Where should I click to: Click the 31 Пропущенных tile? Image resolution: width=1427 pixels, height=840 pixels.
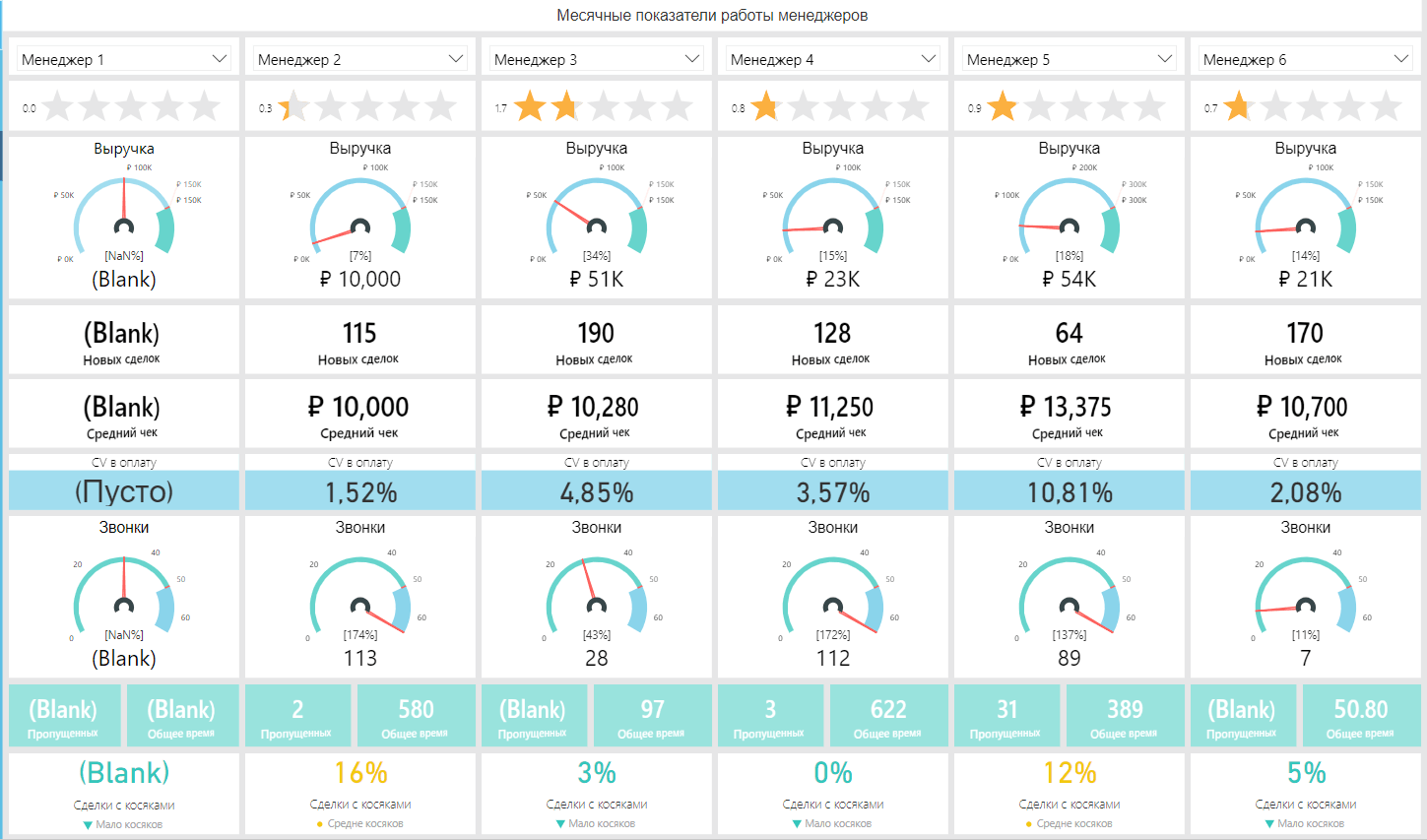(x=1006, y=715)
